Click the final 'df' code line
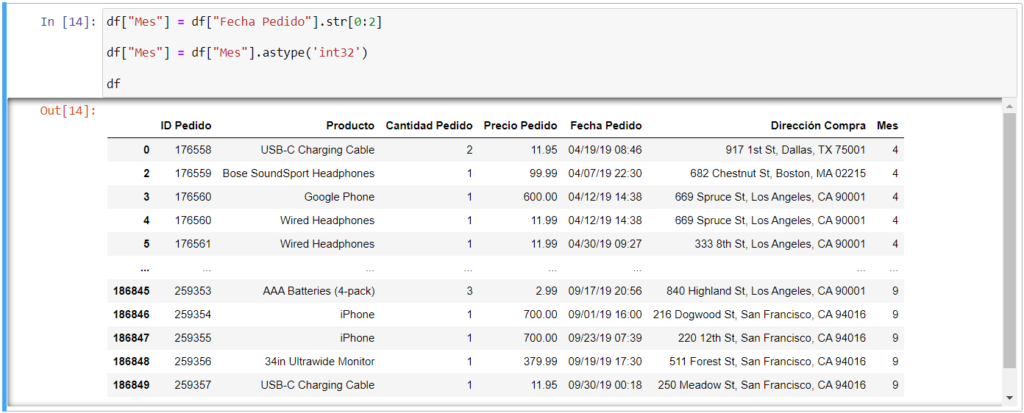This screenshot has height=413, width=1024. [113, 83]
